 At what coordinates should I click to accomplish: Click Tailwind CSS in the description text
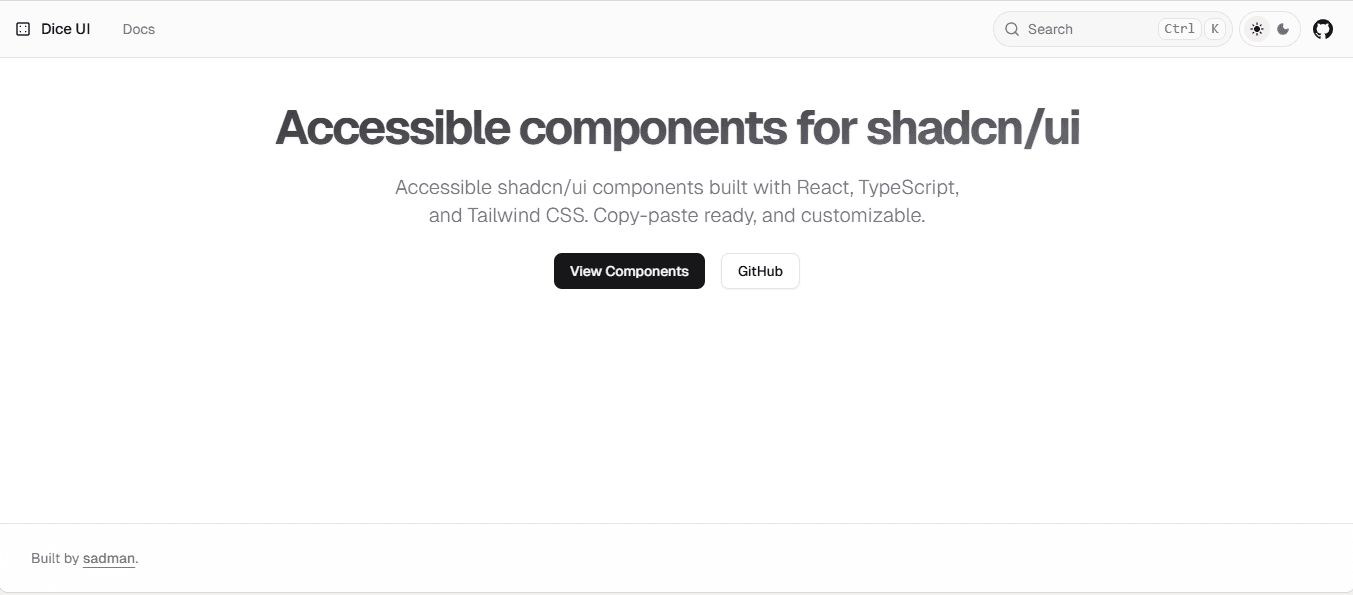click(525, 215)
